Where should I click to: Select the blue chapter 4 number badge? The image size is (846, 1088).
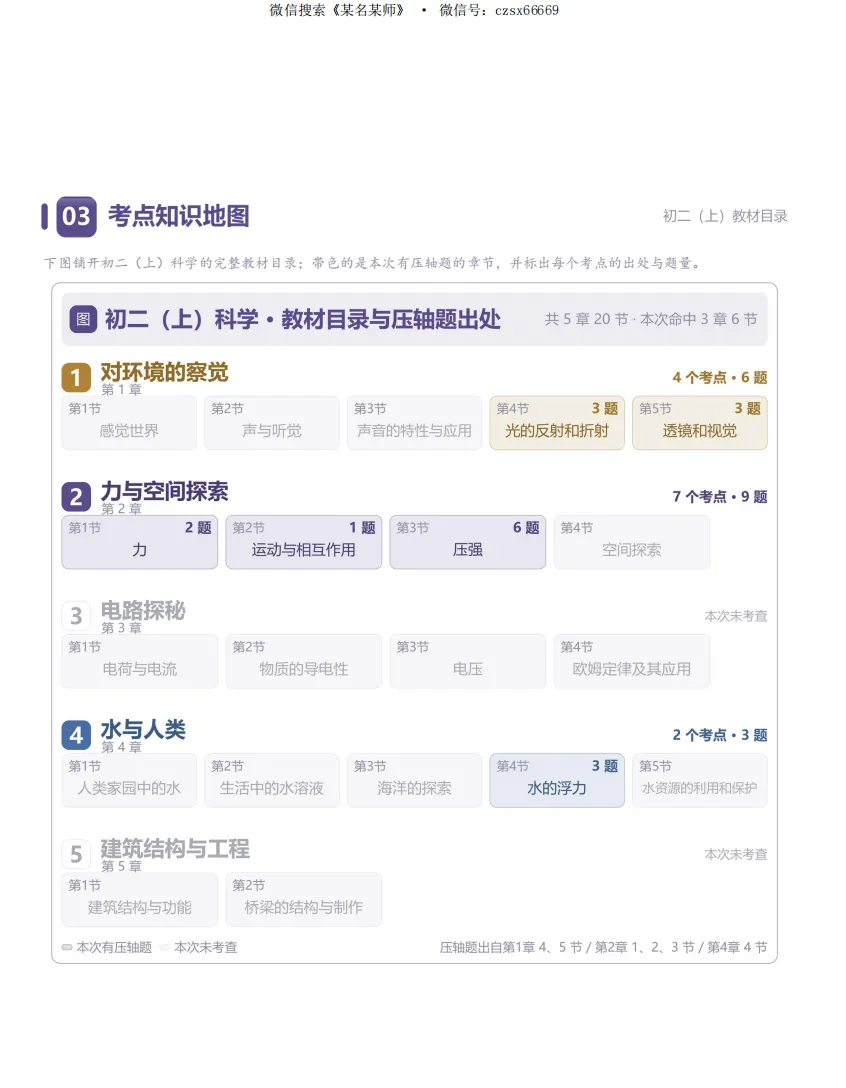[x=76, y=735]
